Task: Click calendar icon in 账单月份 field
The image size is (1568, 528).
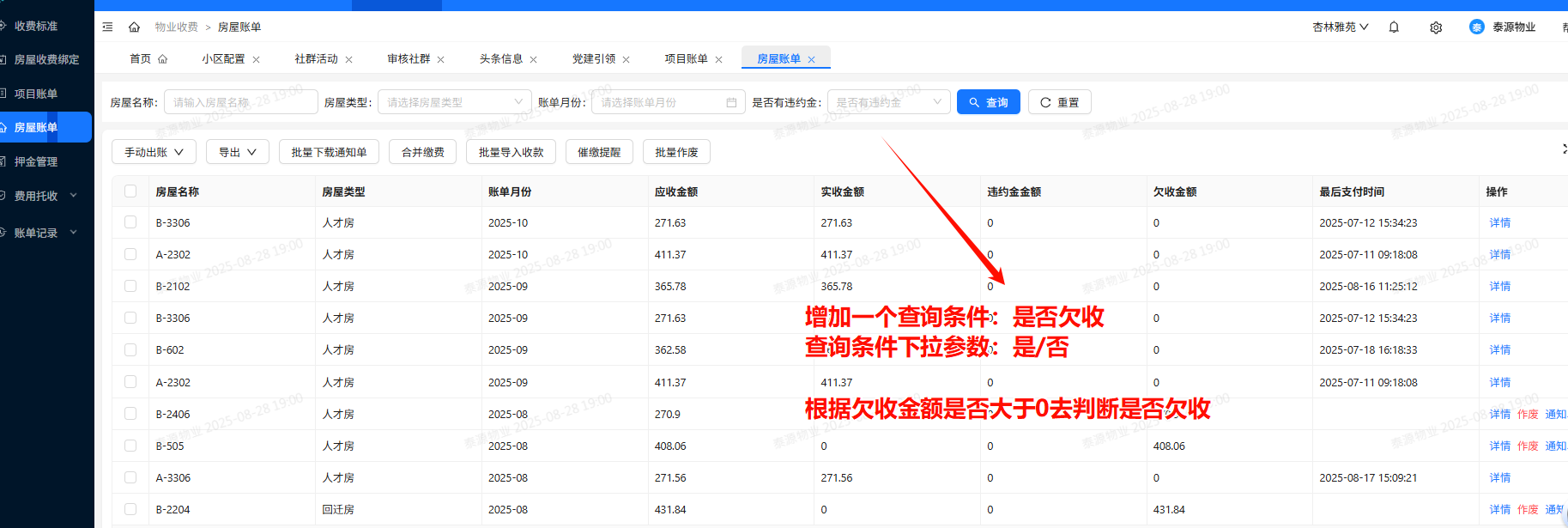Action: coord(731,102)
